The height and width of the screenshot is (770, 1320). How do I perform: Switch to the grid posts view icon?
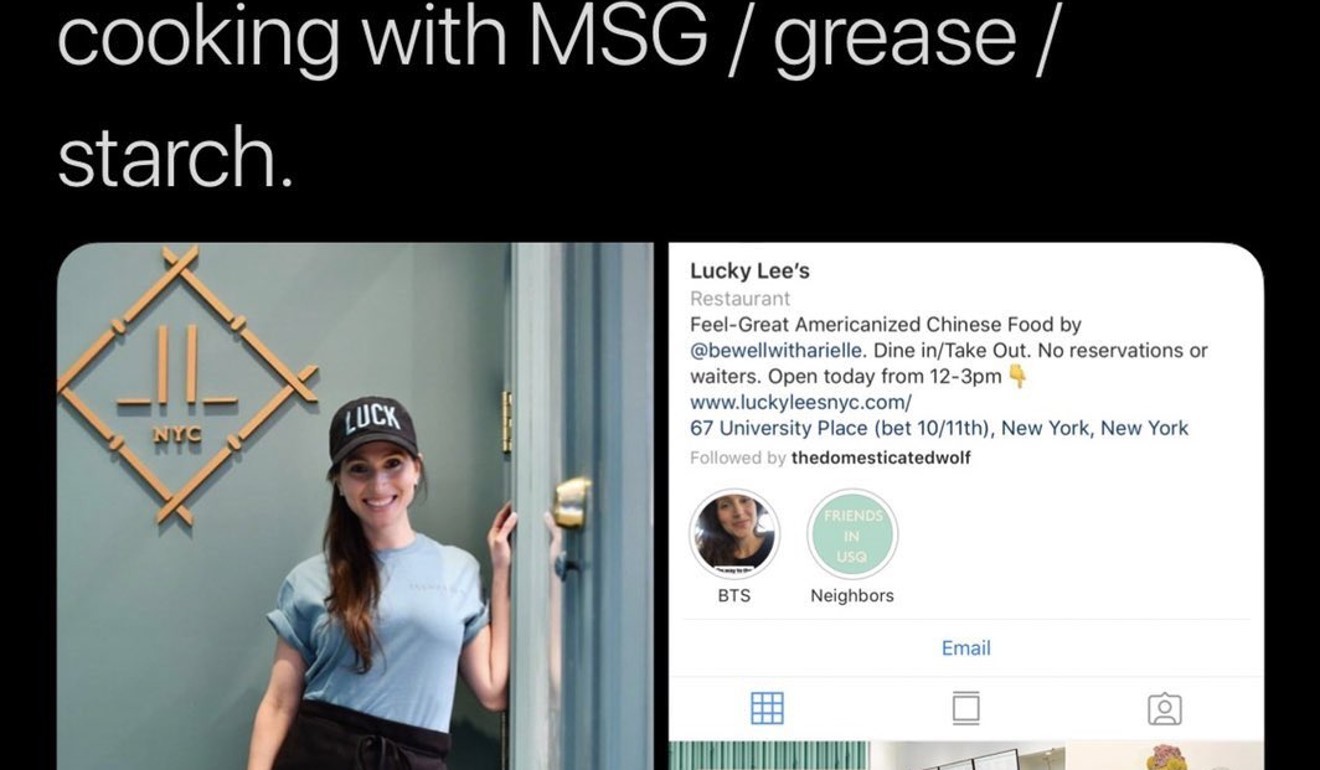pos(767,708)
